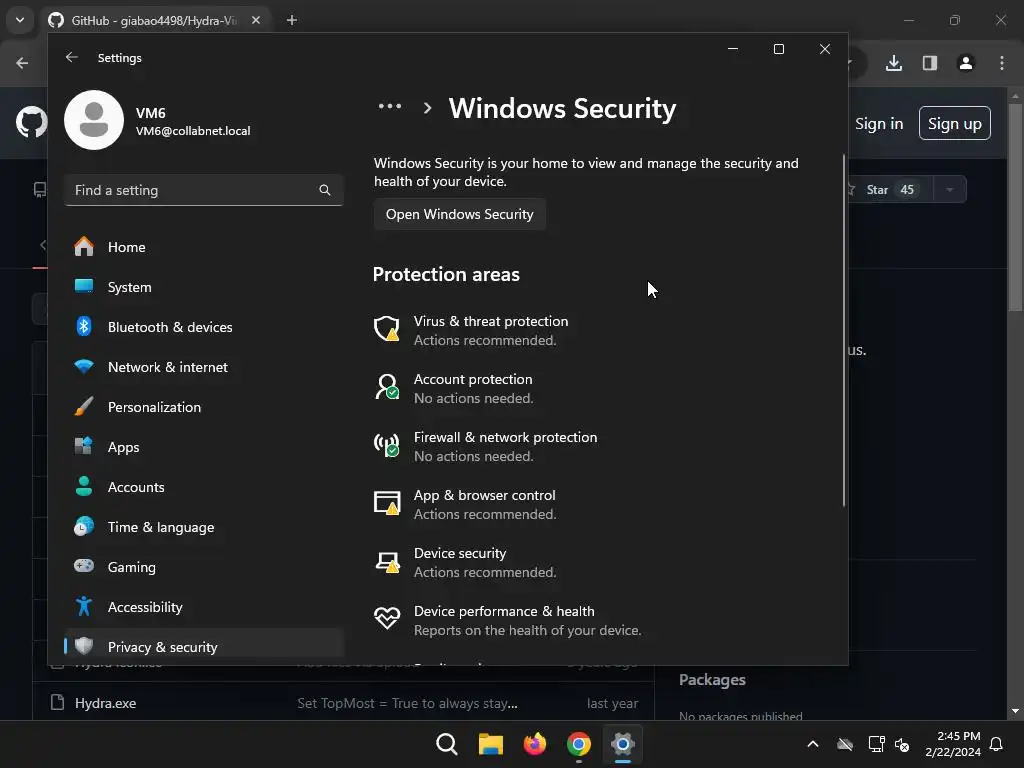
Task: Click Sign in on GitHub page
Action: (x=879, y=123)
